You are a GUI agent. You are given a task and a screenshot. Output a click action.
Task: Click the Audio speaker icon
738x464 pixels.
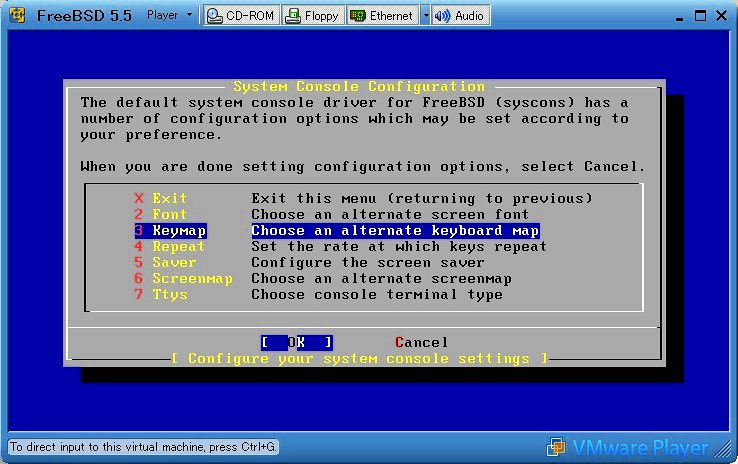click(442, 16)
